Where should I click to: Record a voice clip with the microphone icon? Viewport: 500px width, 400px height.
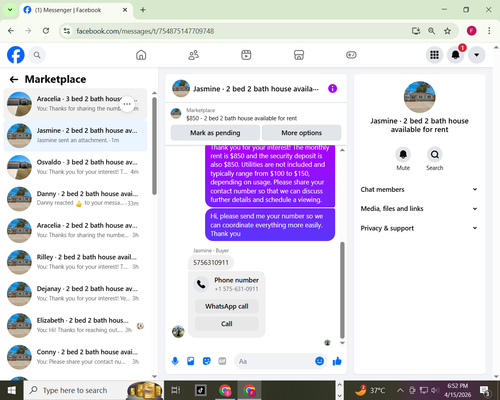(x=175, y=361)
